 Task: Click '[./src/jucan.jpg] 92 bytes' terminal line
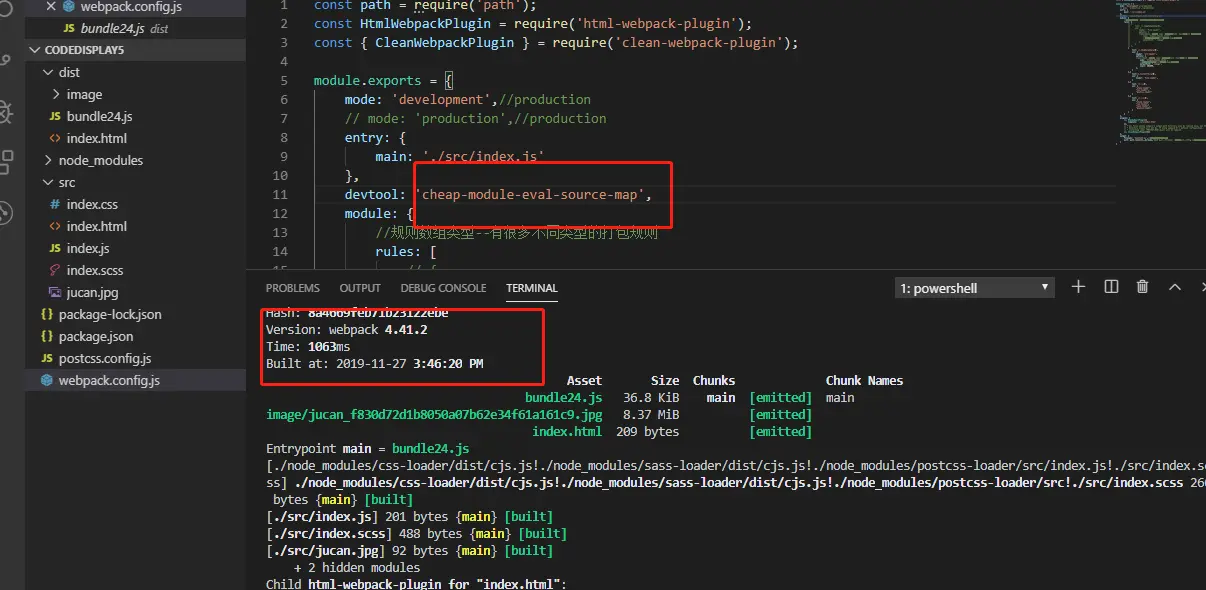(409, 550)
